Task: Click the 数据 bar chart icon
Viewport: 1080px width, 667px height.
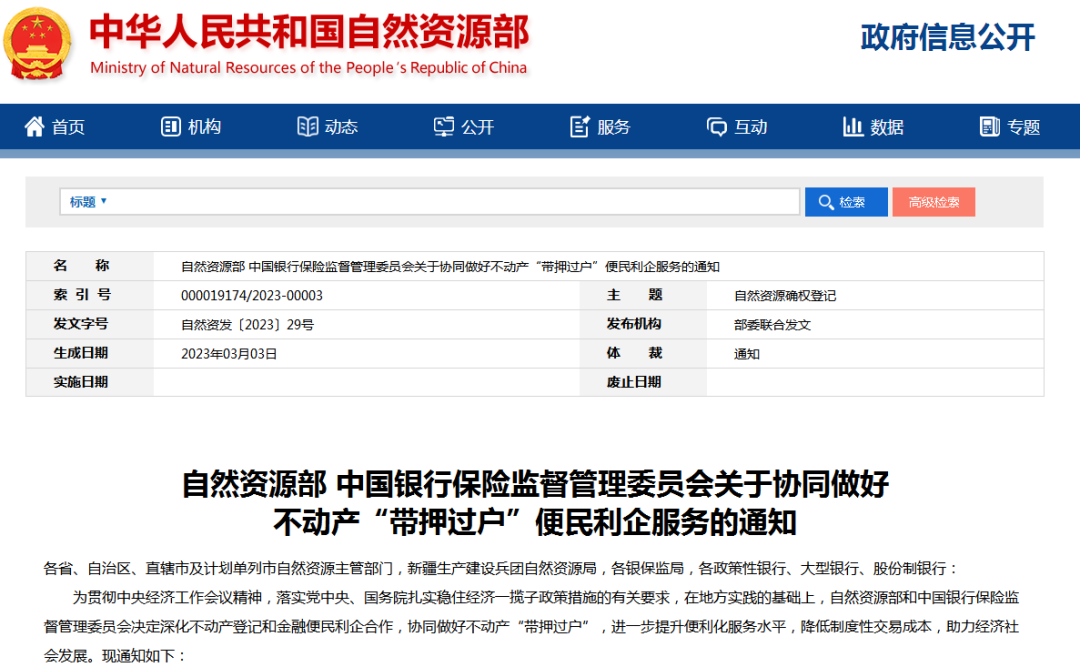Action: click(853, 126)
